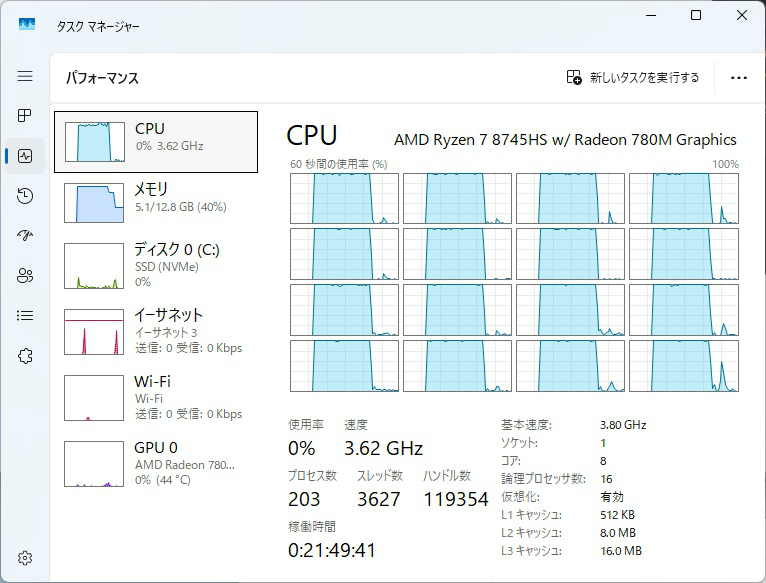Maximize the Task Manager window

696,15
